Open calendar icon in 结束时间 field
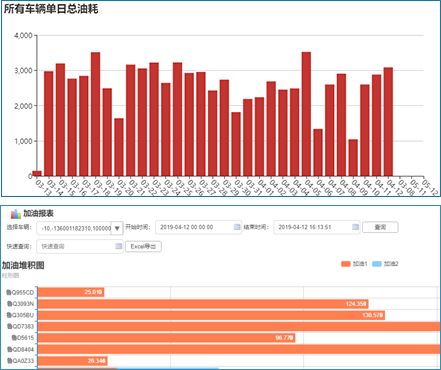This screenshot has width=441, height=370. (x=355, y=227)
